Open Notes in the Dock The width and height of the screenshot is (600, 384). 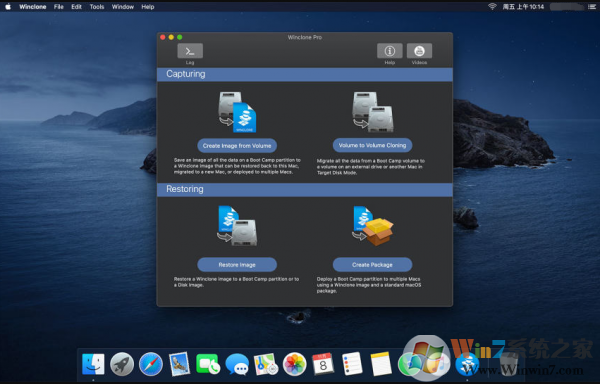[381, 364]
